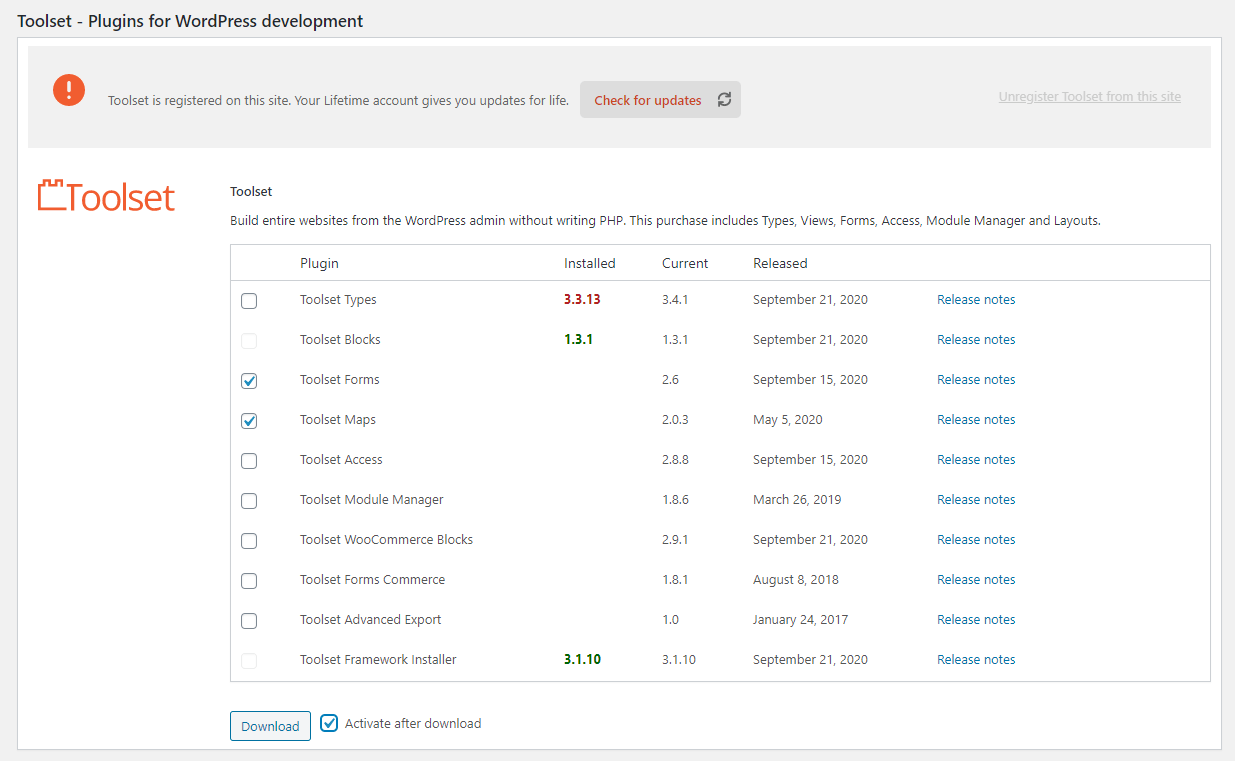This screenshot has height=761, width=1235.
Task: Open Release notes for Toolset Advanced Export
Action: pos(976,620)
